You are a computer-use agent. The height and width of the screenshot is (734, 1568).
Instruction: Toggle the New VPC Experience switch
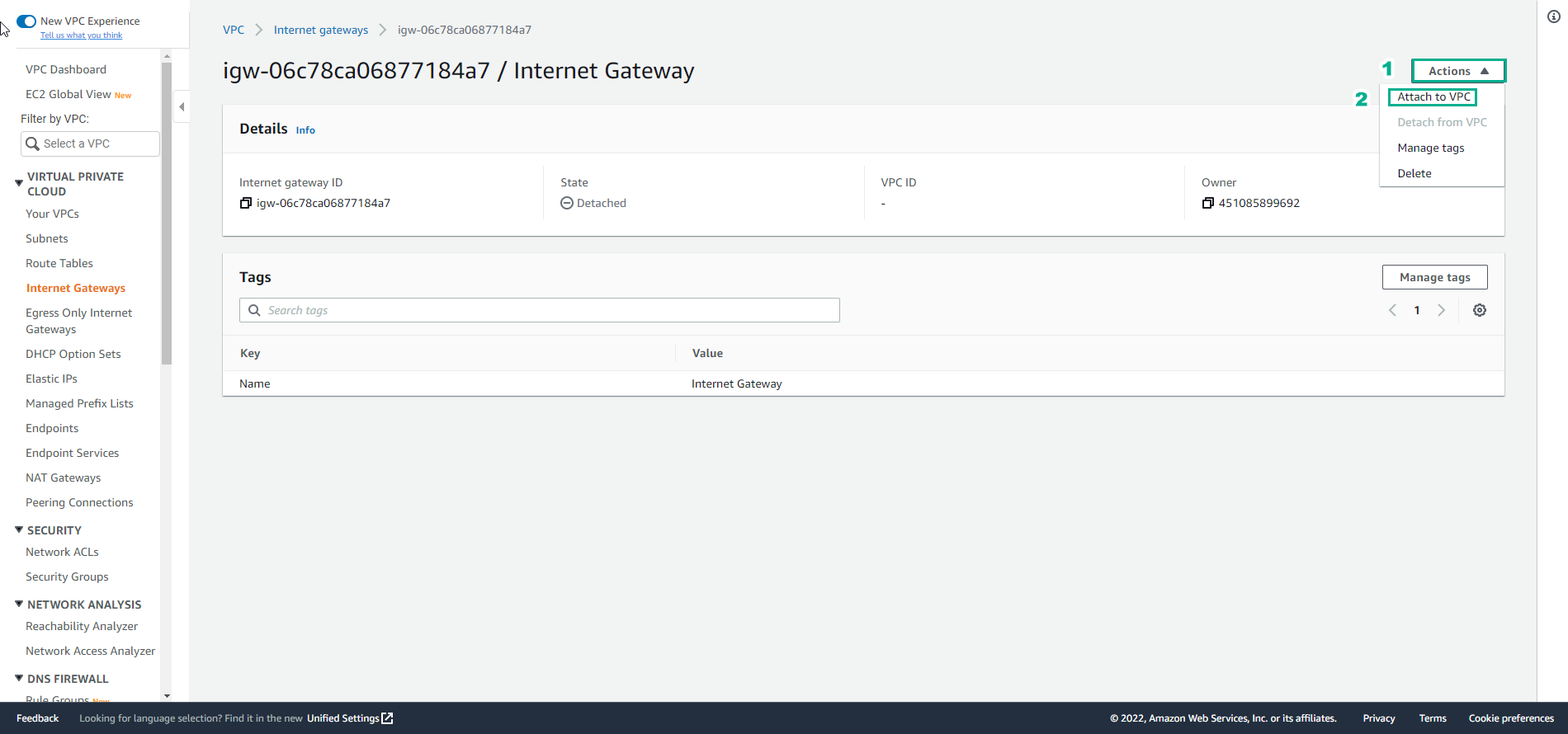coord(26,21)
